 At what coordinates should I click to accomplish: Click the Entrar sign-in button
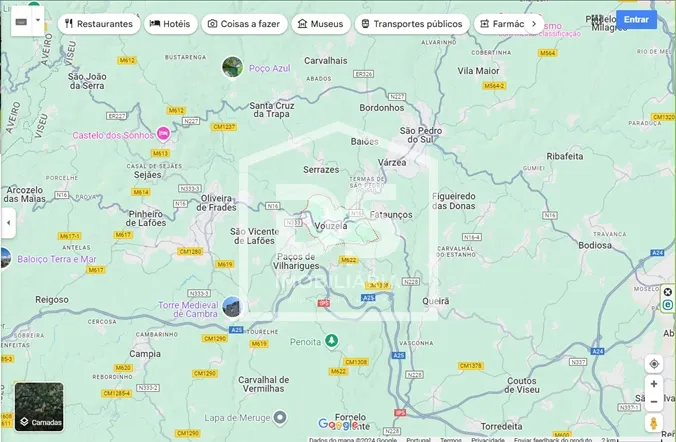tap(636, 19)
